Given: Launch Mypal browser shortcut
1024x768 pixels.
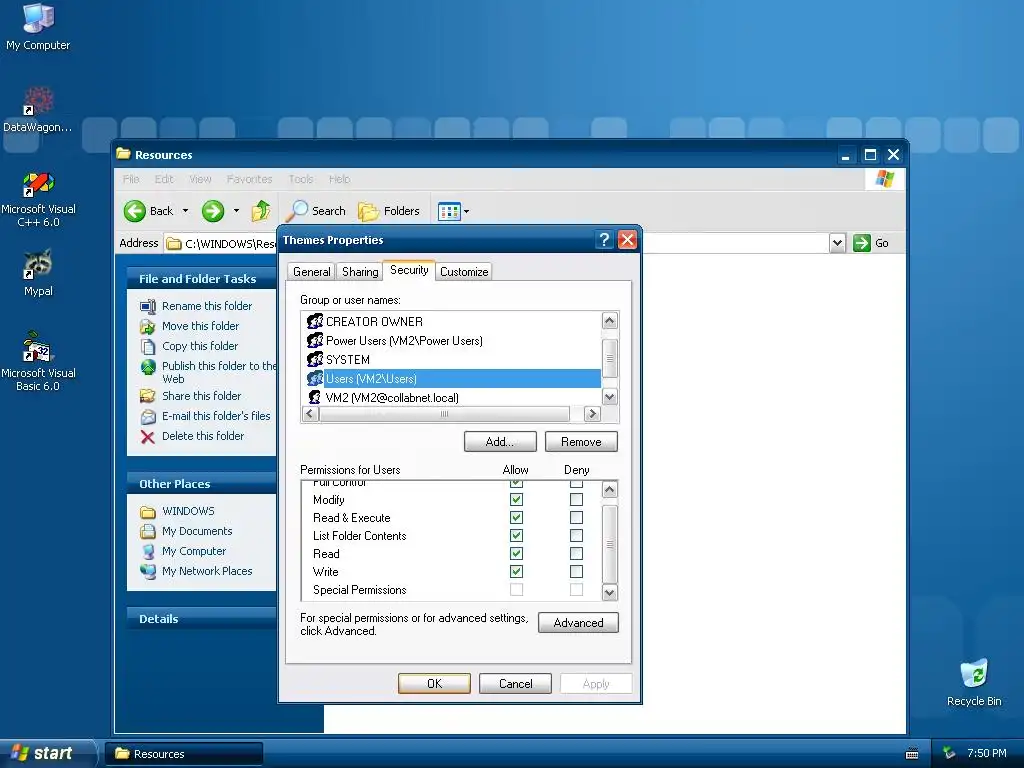Looking at the screenshot, I should point(38,273).
